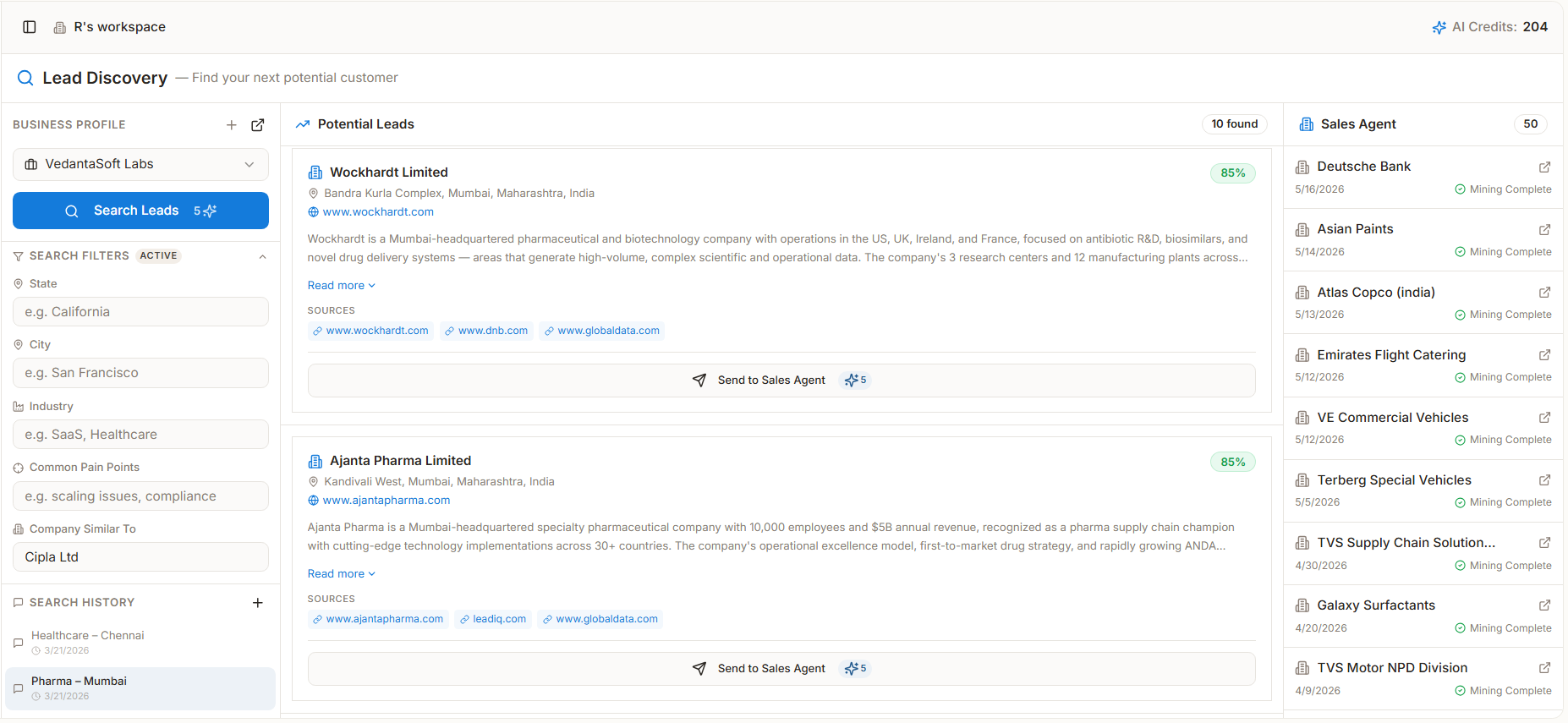1568x723 pixels.
Task: Select Galaxy Surfactants entry
Action: pos(1423,616)
